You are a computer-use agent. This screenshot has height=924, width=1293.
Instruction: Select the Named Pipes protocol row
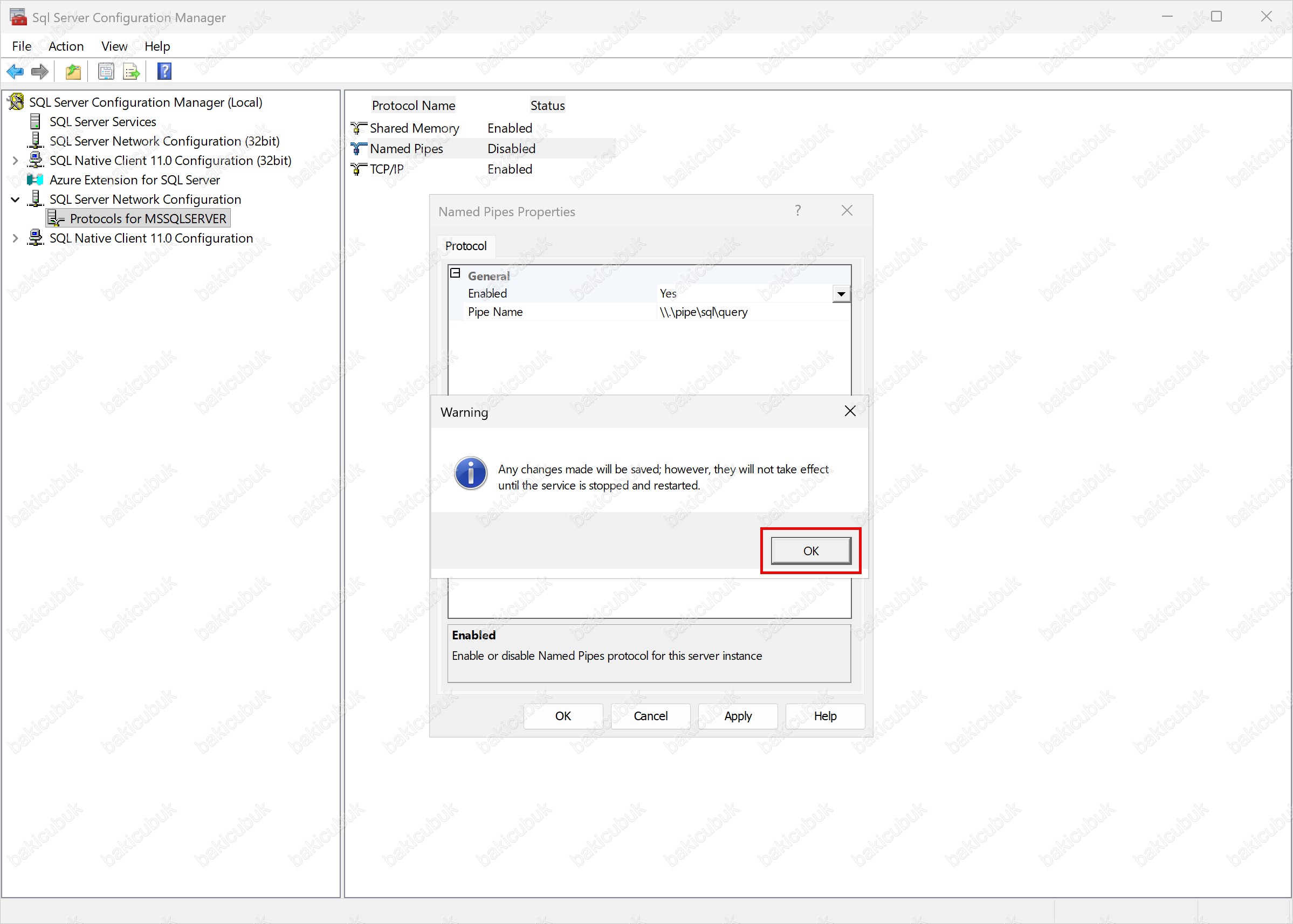(406, 148)
